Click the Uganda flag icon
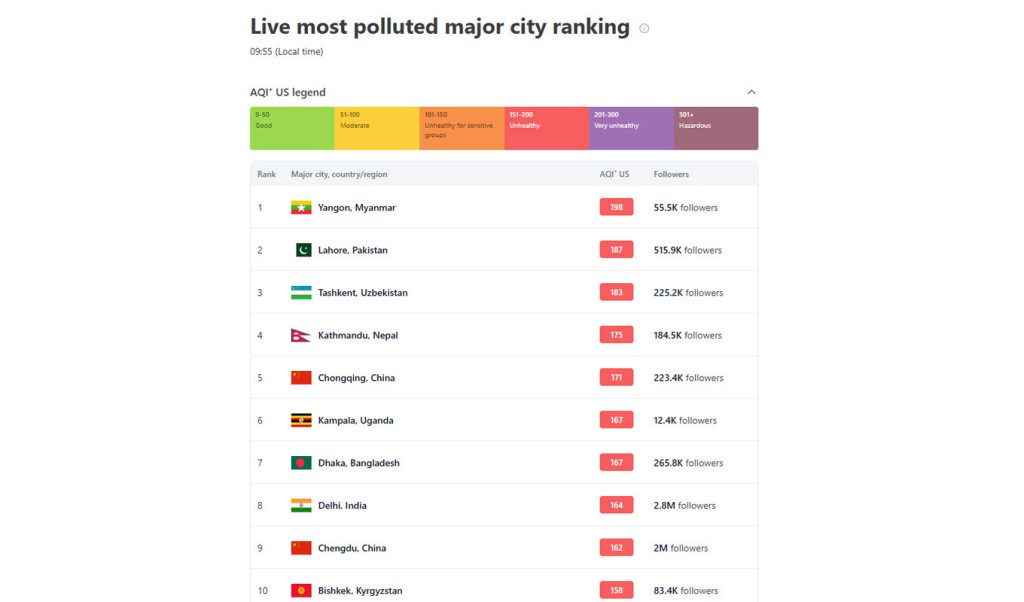Screen dimensions: 1024x602 tap(301, 420)
